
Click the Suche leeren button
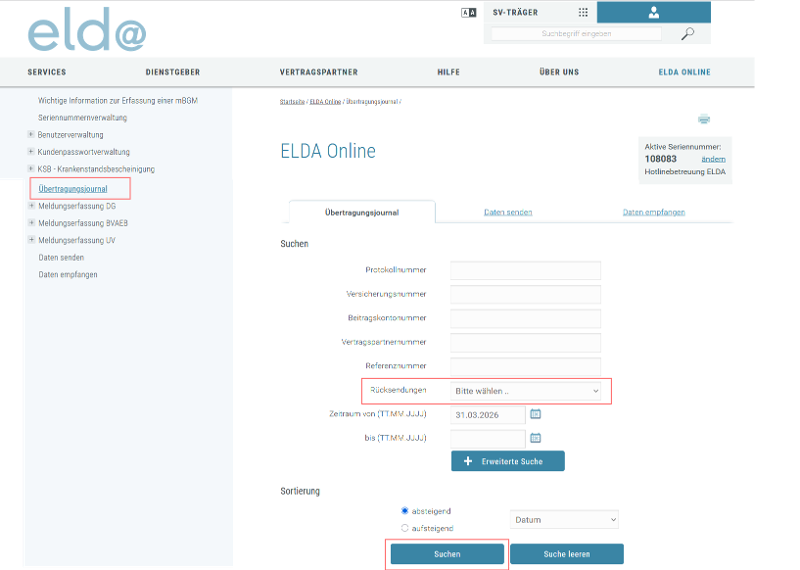point(567,554)
